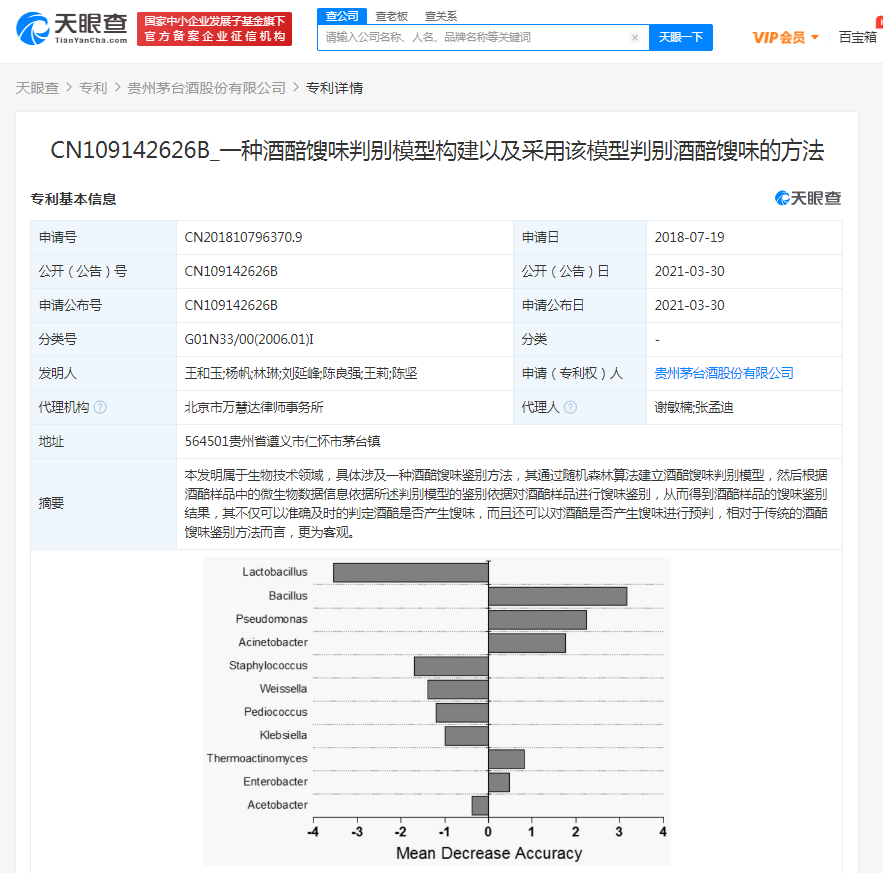Select 申请公布日 value 2021-03-30

click(689, 306)
